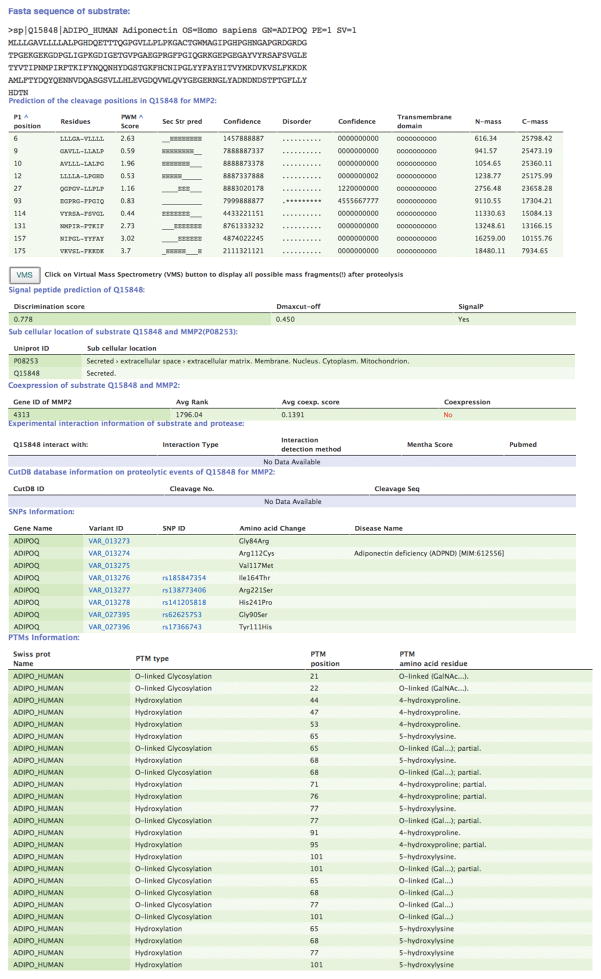601x979 pixels.
Task: Select the N-mass value 9110.55
Action: pyautogui.click(x=487, y=201)
